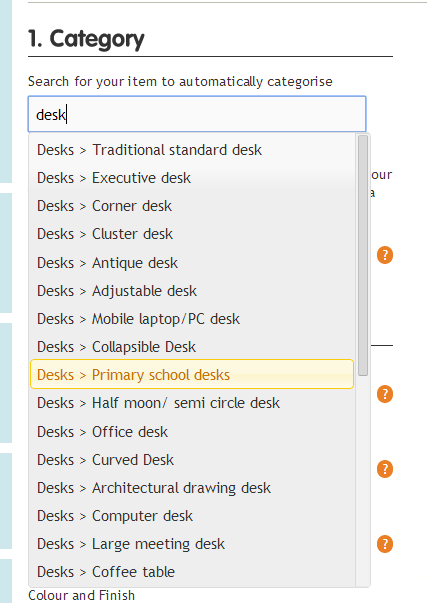Pick 'Mobile laptop/PC desk' option
427x603 pixels.
click(x=192, y=319)
